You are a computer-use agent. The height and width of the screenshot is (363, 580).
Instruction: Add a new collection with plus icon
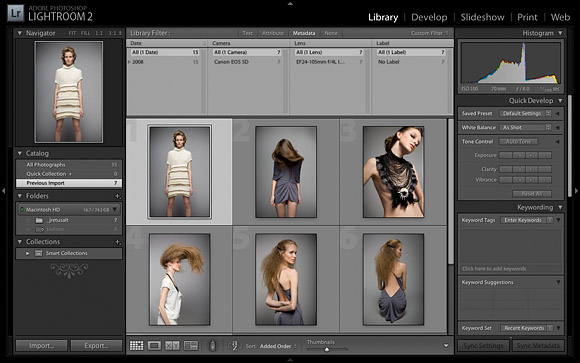click(117, 242)
